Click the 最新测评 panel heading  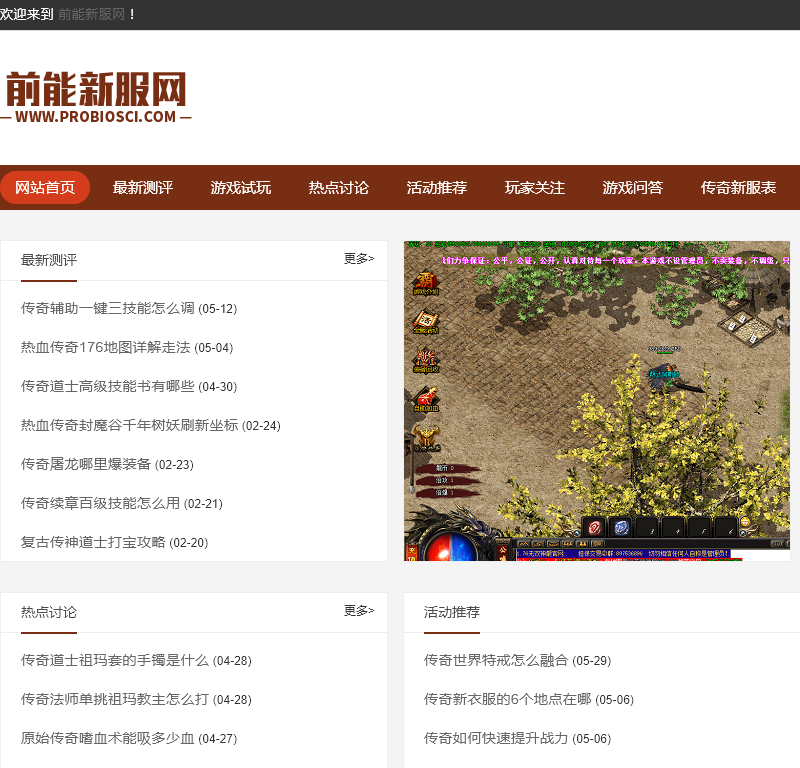pyautogui.click(x=49, y=260)
